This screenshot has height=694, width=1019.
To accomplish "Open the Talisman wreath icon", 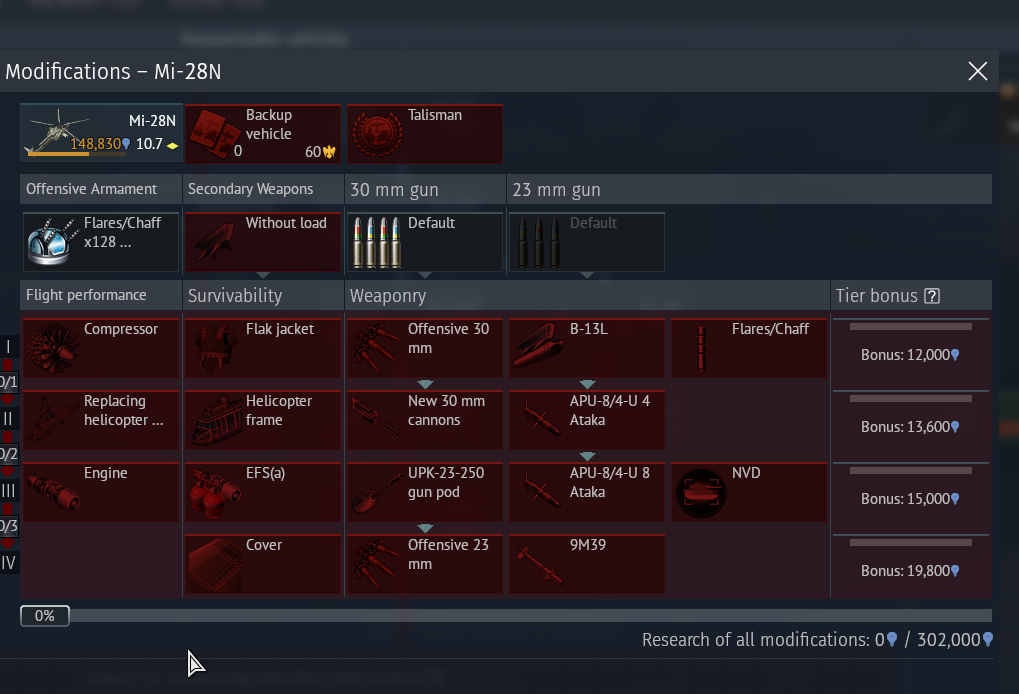I will pos(377,134).
